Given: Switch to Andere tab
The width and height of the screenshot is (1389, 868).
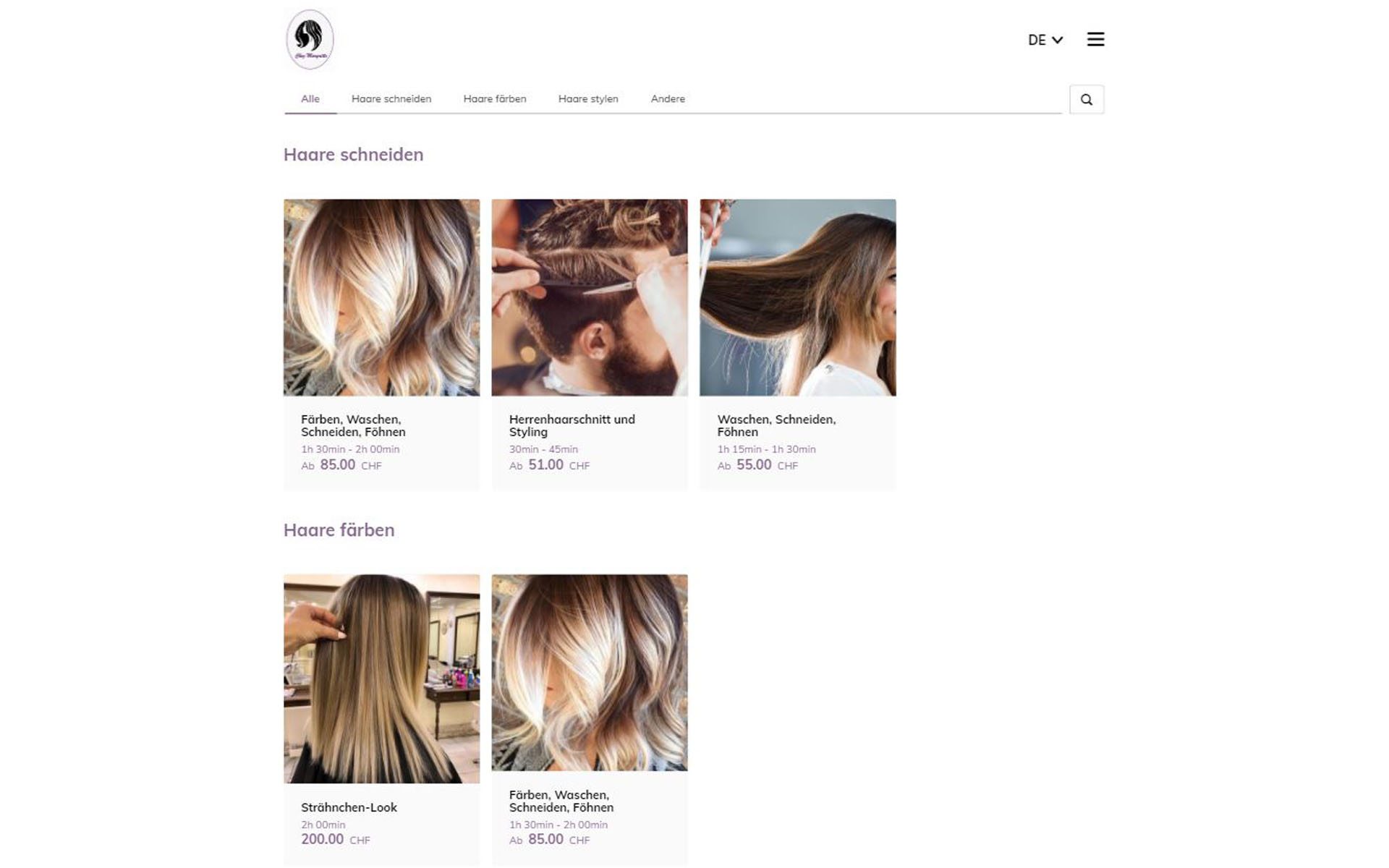Looking at the screenshot, I should pos(668,99).
